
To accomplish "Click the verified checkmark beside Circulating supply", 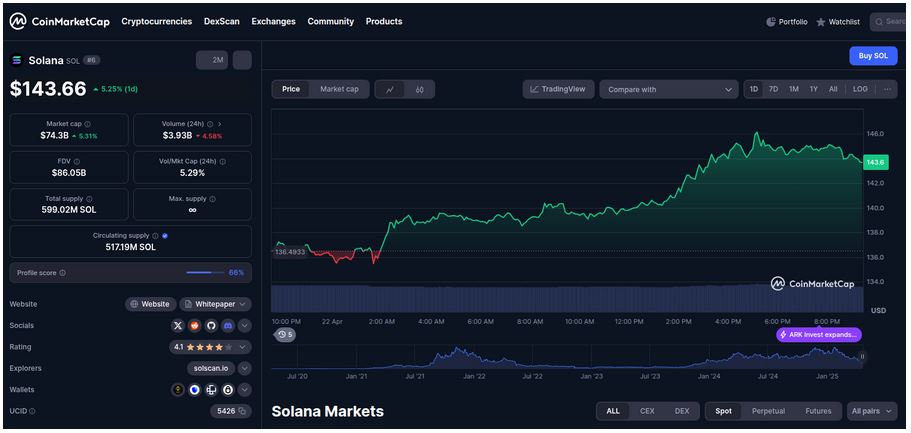I will (165, 236).
